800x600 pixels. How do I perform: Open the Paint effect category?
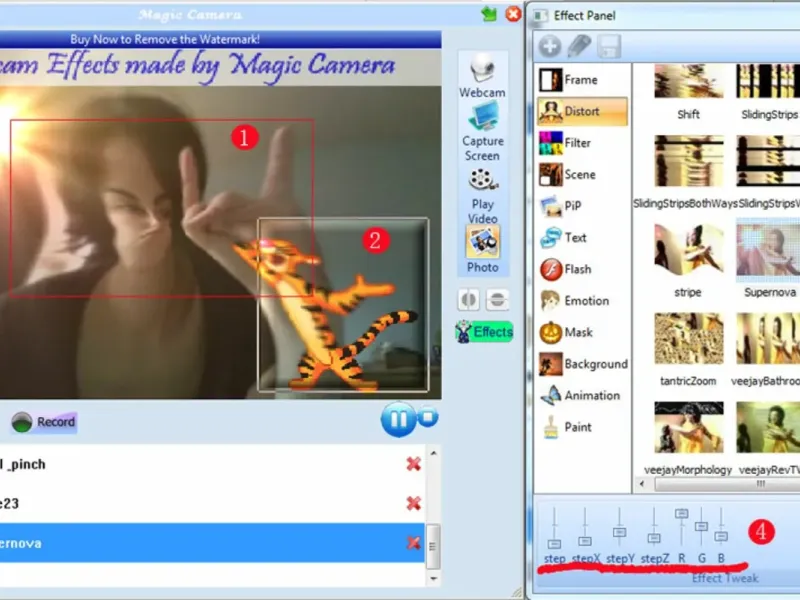pyautogui.click(x=582, y=428)
